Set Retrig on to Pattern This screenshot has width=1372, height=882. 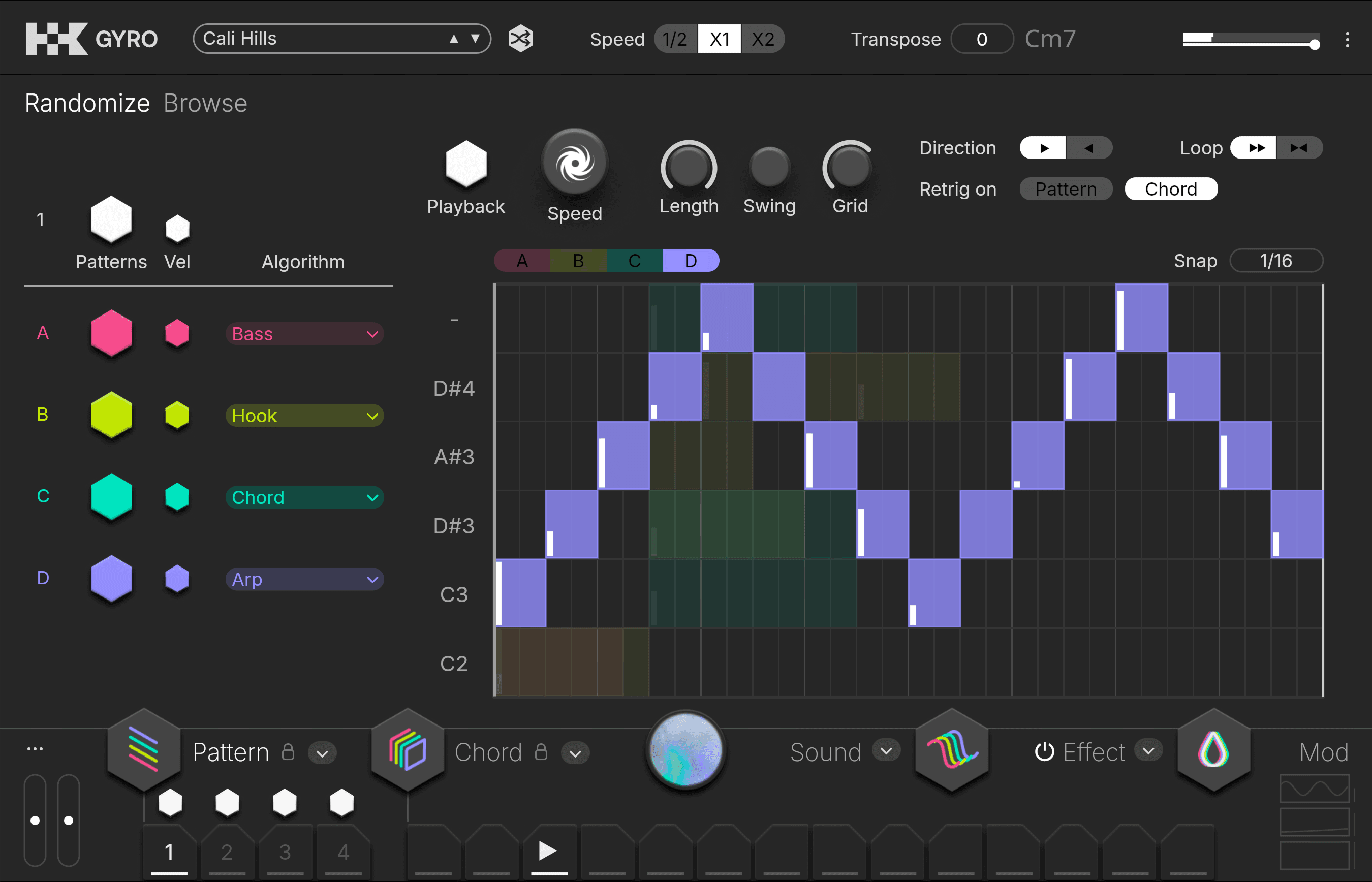pyautogui.click(x=1066, y=189)
